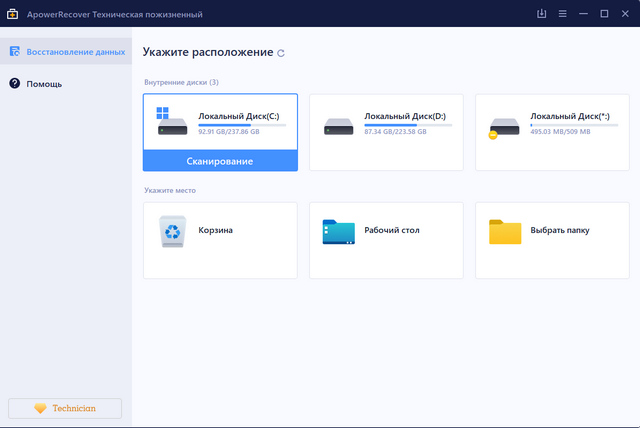Click the diamond icon on Technician button
This screenshot has height=428, width=640.
point(40,408)
